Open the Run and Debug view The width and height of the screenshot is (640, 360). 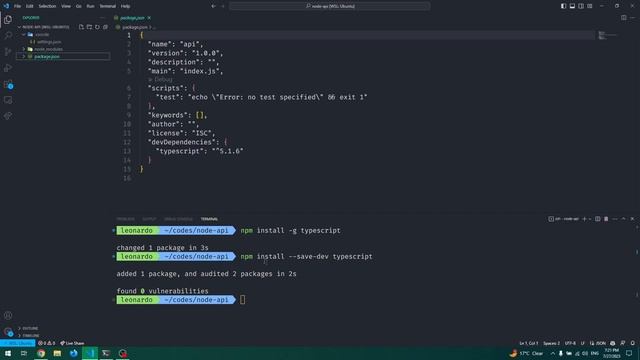[8, 68]
